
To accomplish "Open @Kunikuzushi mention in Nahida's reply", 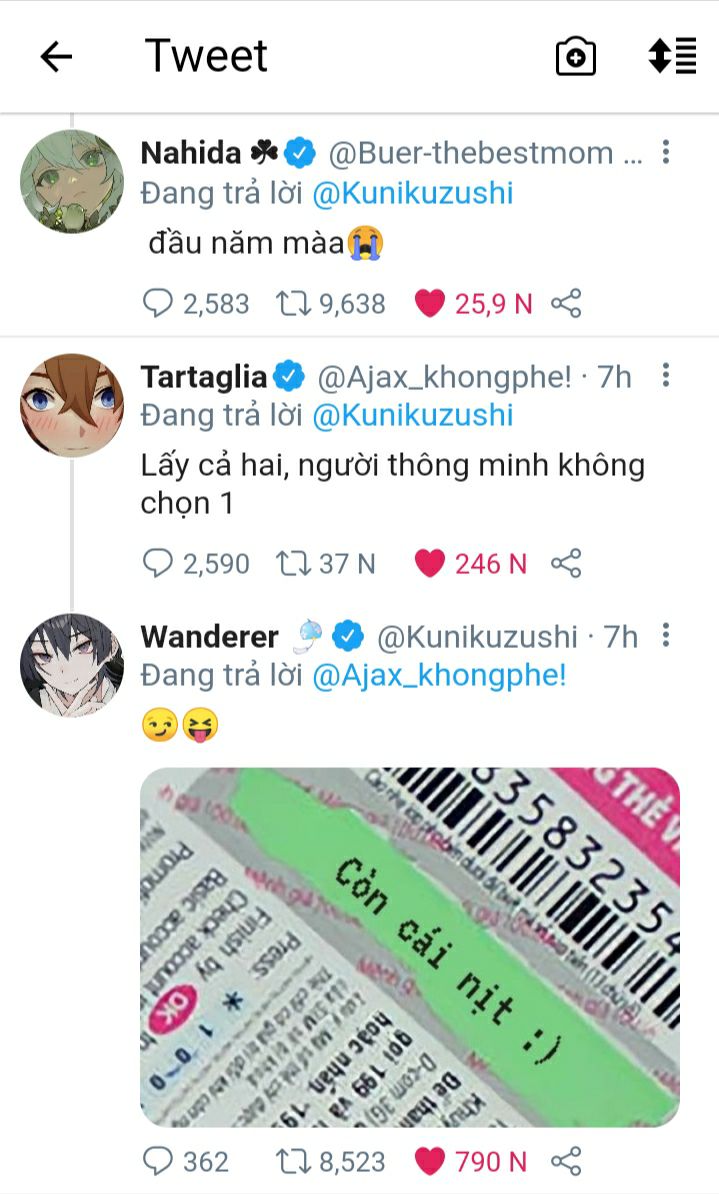I will point(413,193).
